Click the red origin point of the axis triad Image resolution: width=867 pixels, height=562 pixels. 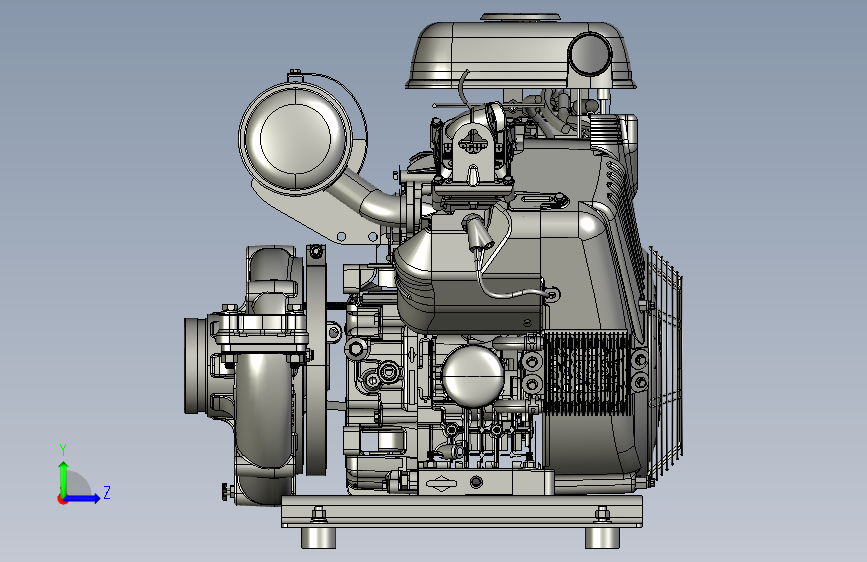click(61, 499)
